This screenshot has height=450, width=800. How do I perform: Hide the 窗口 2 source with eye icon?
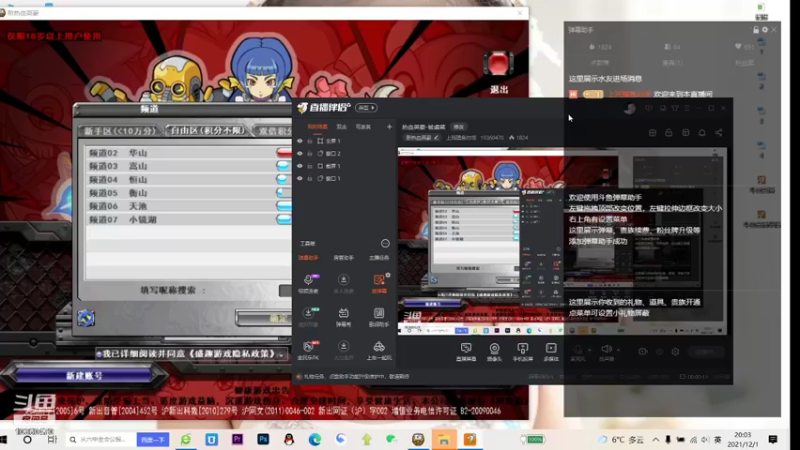coord(299,153)
